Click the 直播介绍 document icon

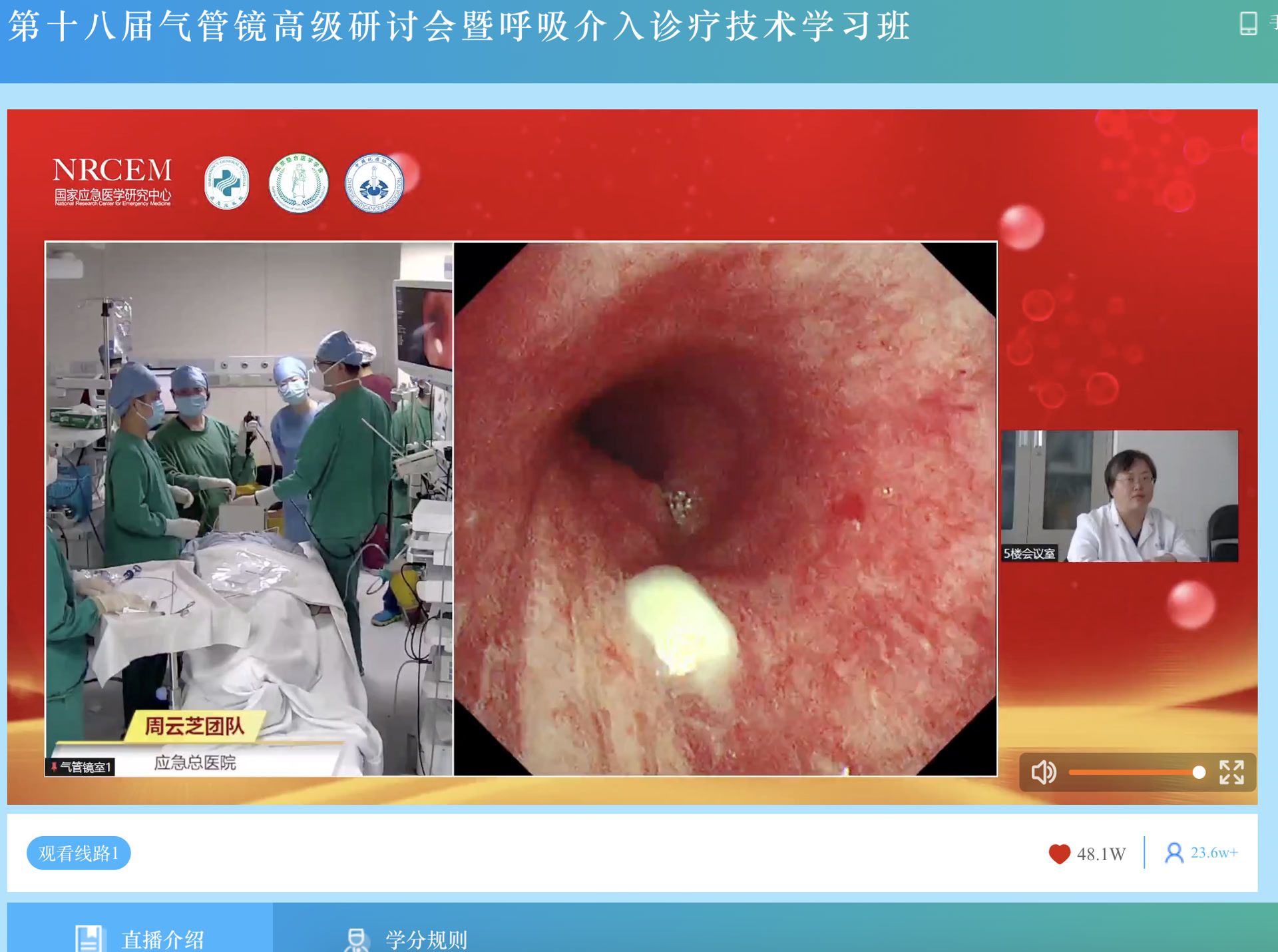[x=89, y=939]
